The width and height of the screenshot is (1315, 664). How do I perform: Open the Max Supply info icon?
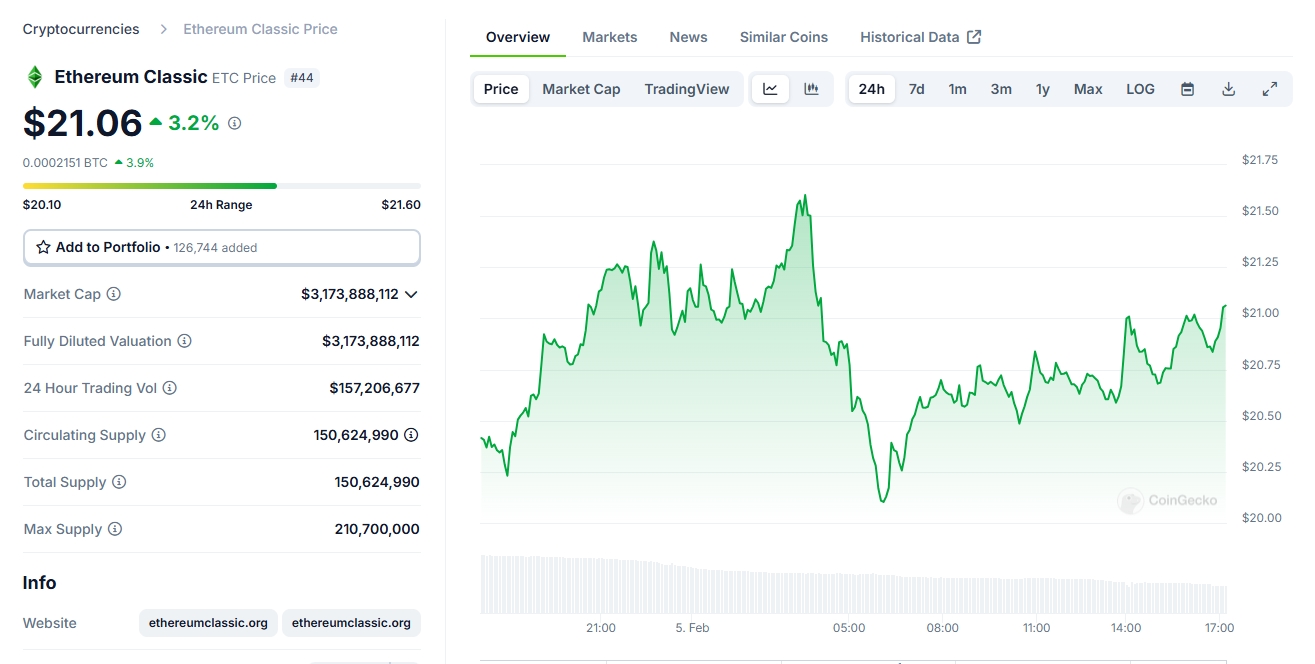(x=115, y=529)
